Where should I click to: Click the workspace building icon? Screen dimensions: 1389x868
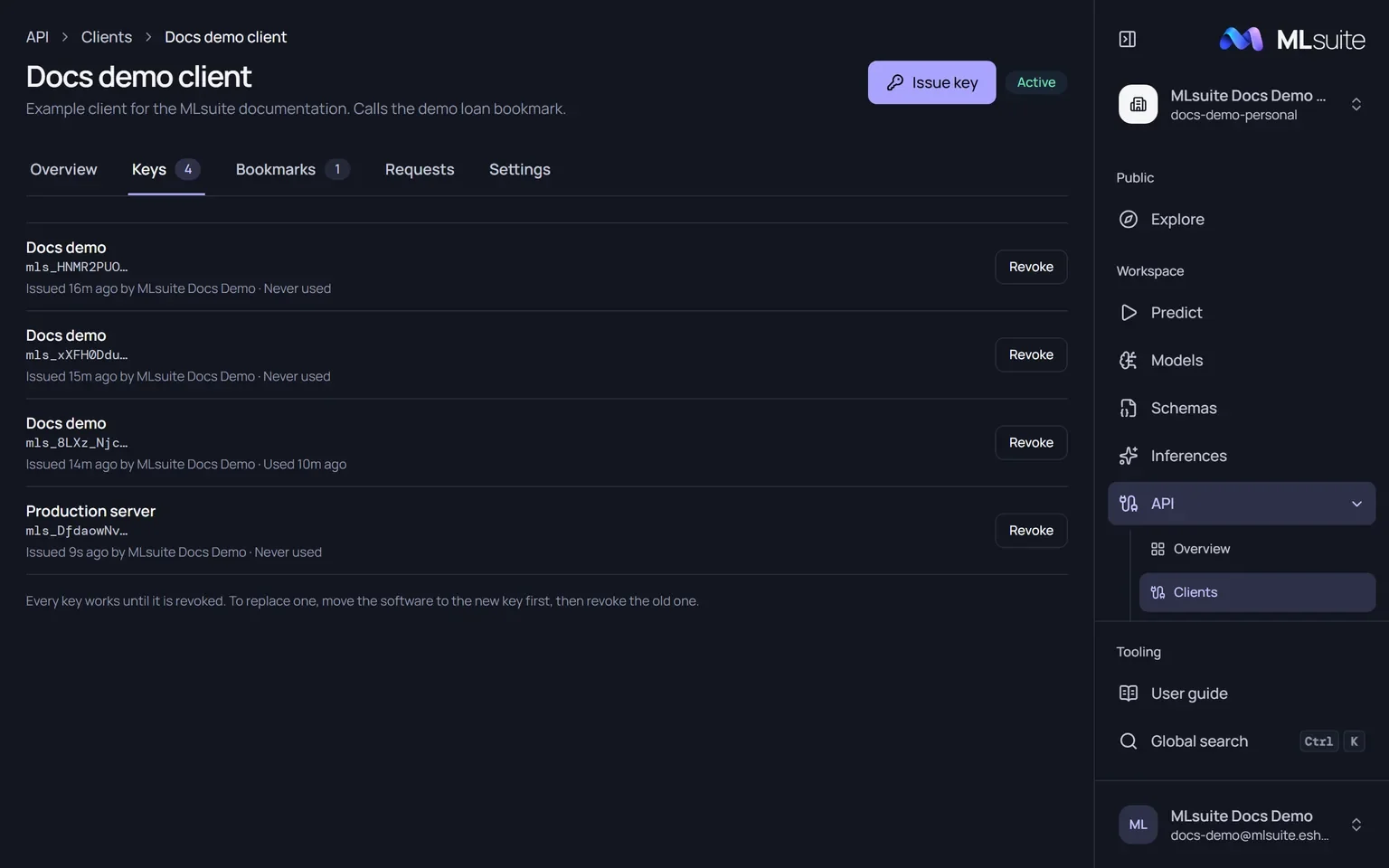coord(1138,104)
